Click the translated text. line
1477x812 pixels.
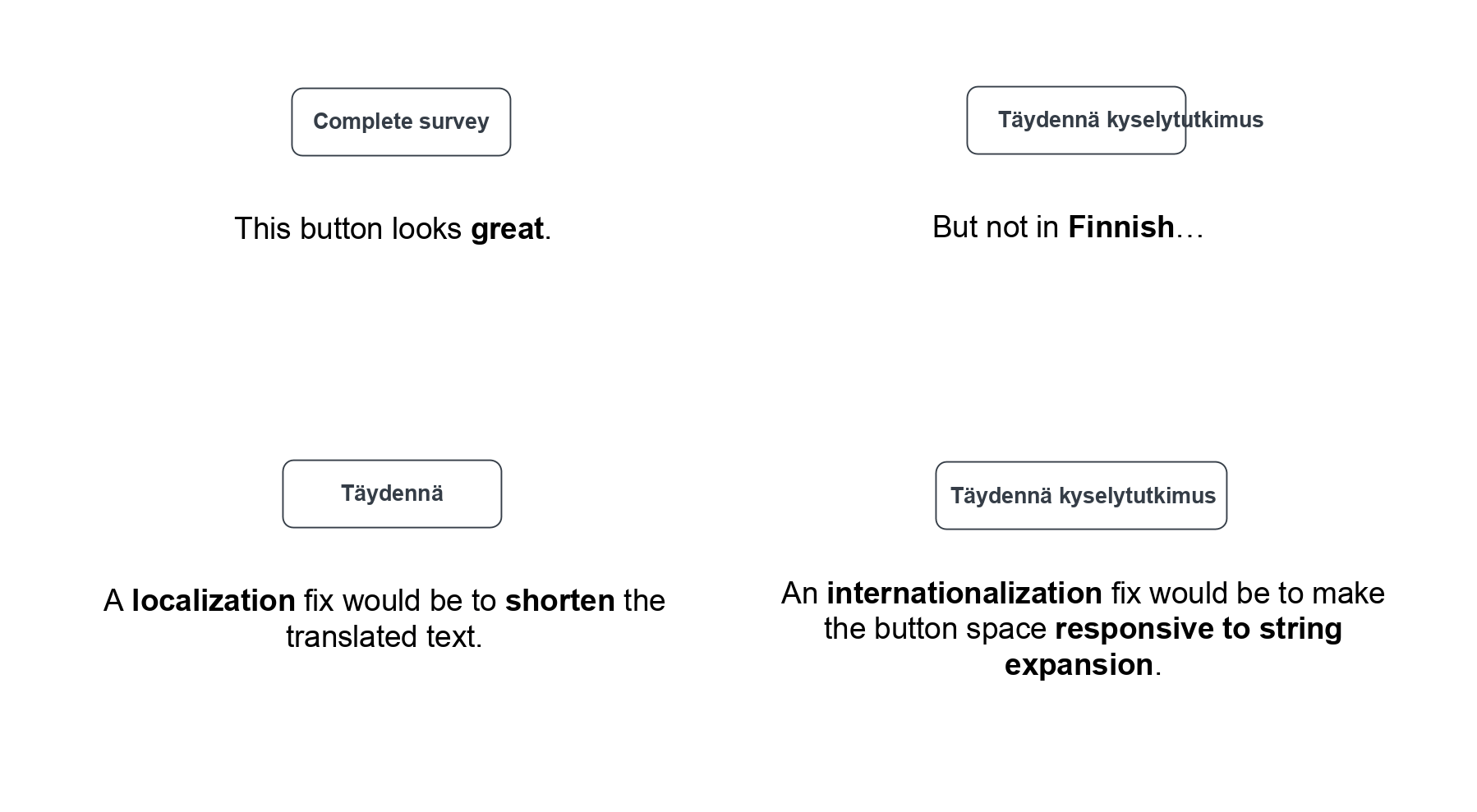click(x=384, y=636)
